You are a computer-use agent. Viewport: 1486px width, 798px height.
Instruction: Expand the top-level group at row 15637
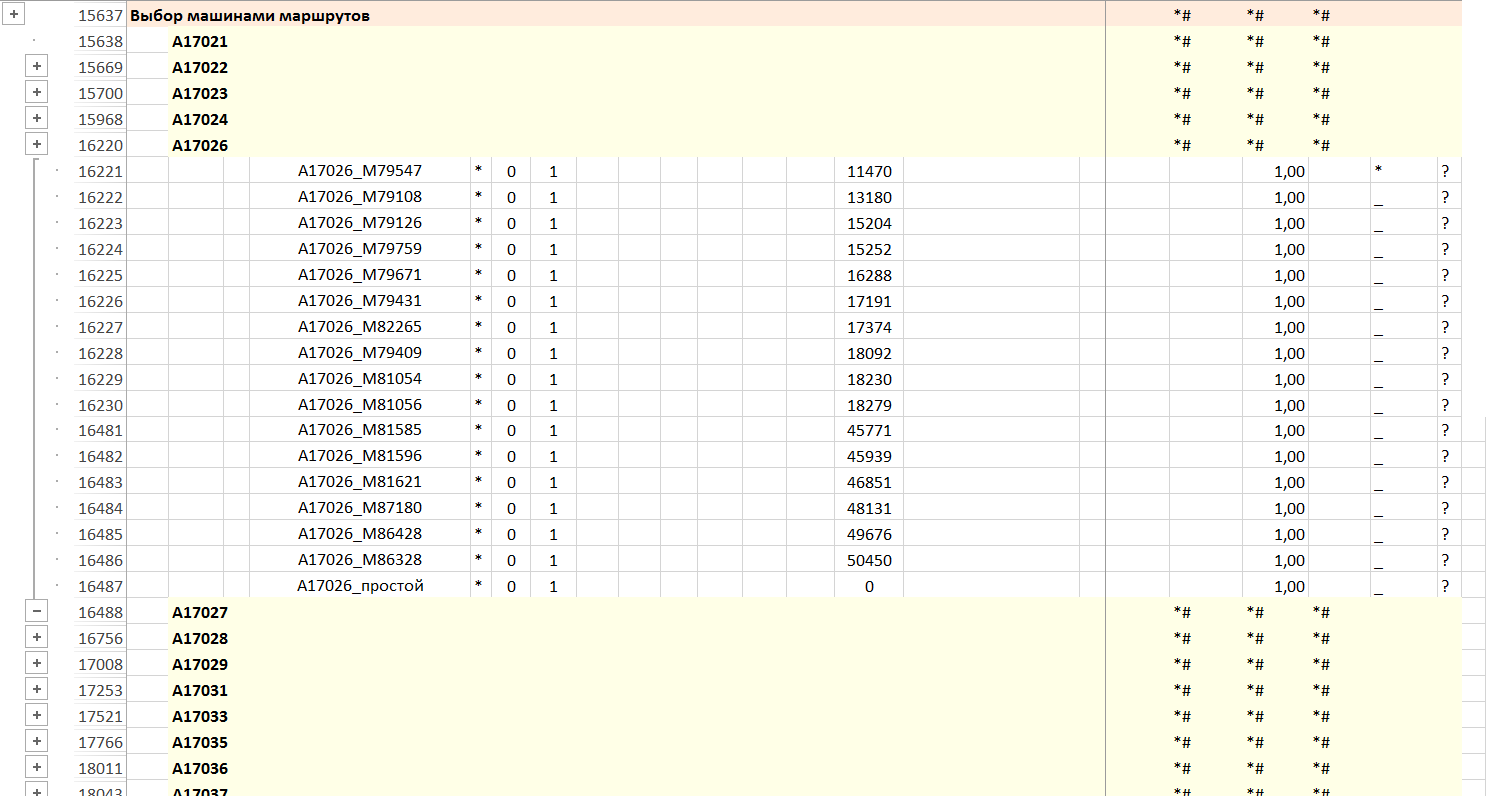click(x=14, y=15)
